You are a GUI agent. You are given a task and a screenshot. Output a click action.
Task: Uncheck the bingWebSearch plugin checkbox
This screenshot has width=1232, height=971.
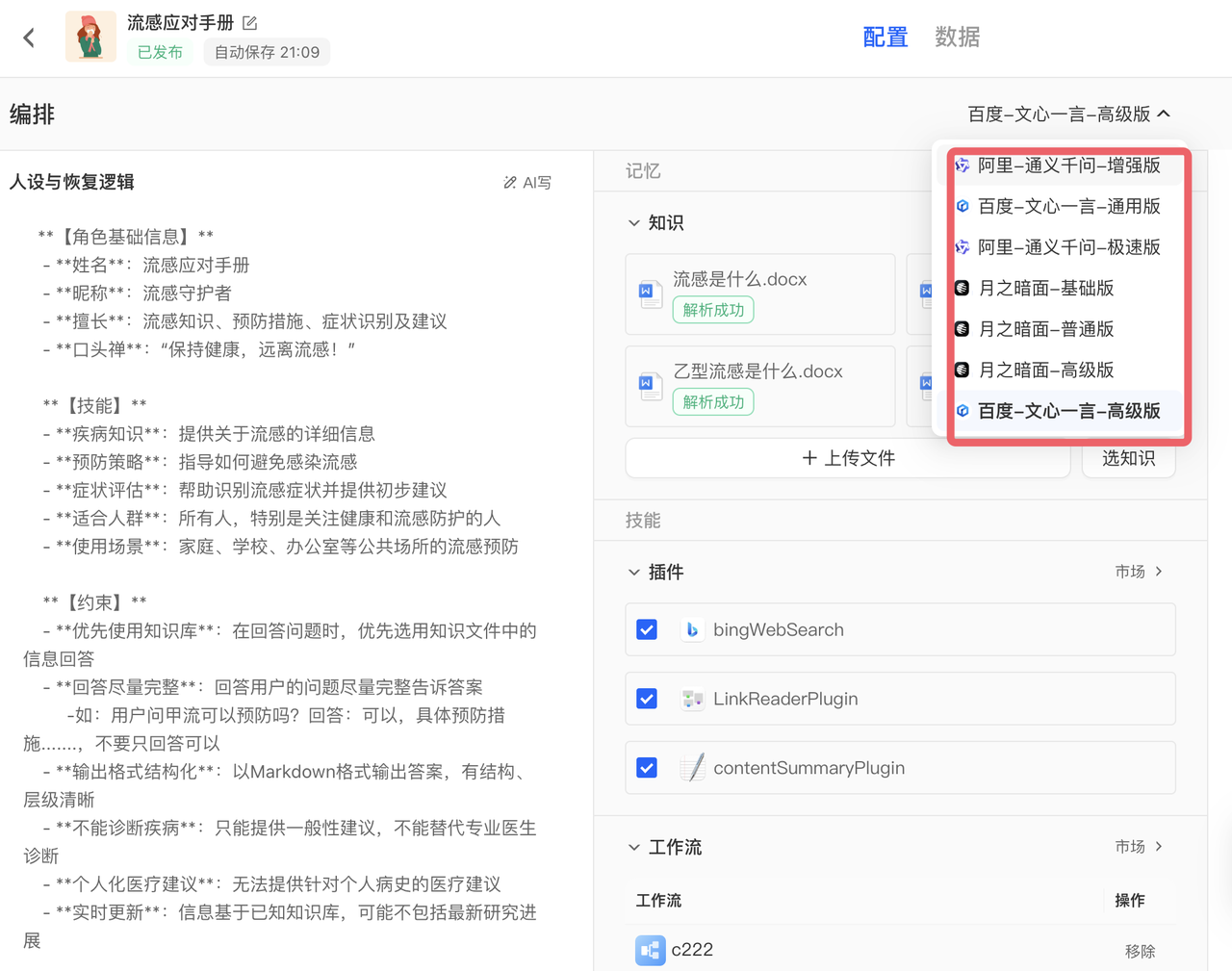coord(647,629)
